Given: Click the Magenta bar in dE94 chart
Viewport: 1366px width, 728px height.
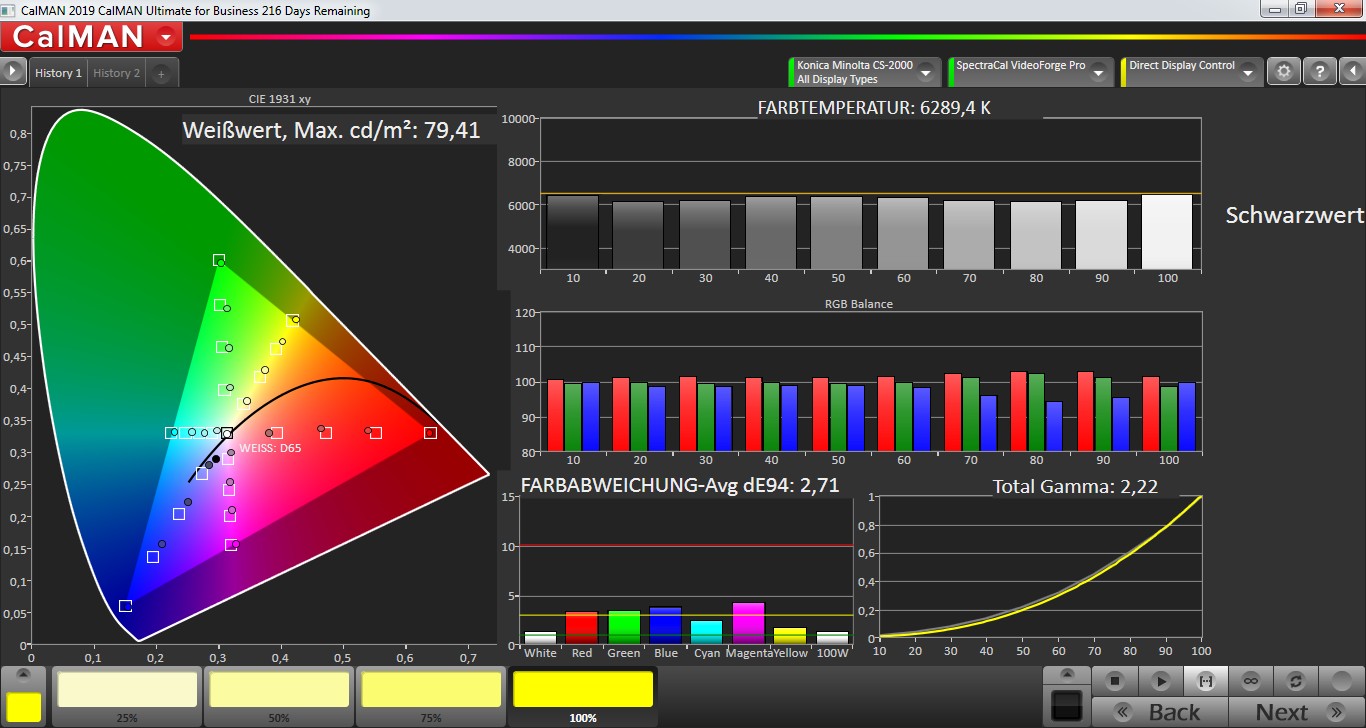Looking at the screenshot, I should (x=748, y=623).
